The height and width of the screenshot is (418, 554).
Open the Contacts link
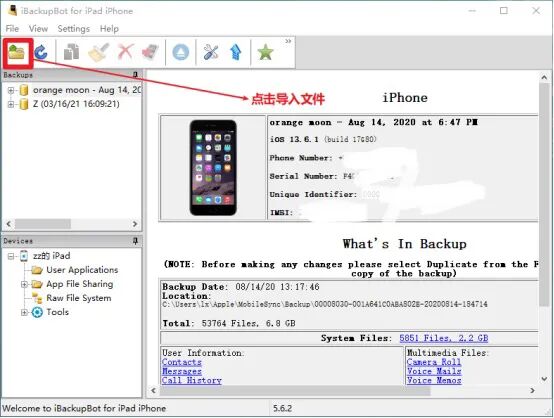coord(182,362)
